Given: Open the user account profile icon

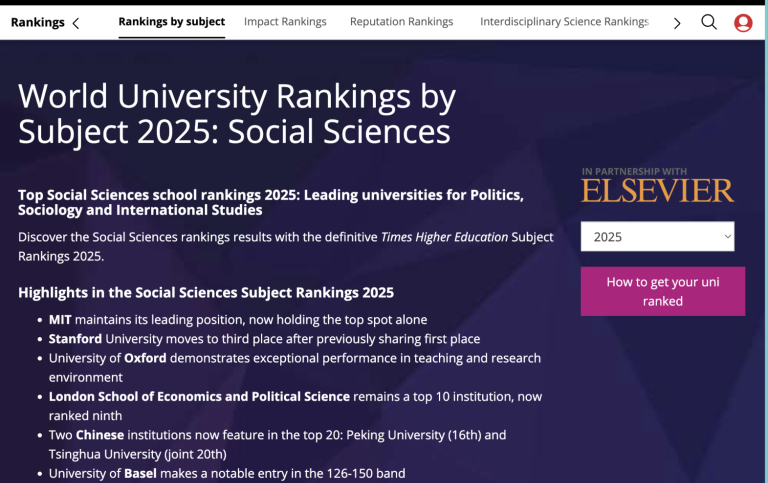Looking at the screenshot, I should 743,22.
